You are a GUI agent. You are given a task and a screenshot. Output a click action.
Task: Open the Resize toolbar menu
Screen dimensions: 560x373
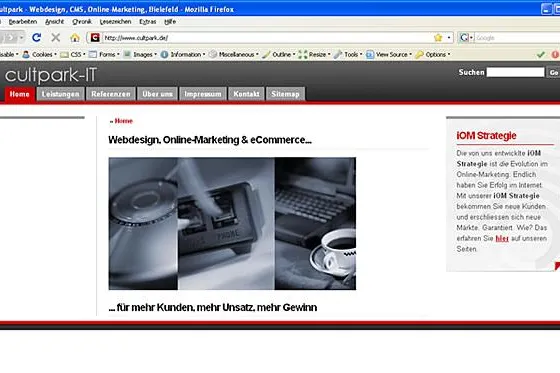[314, 54]
